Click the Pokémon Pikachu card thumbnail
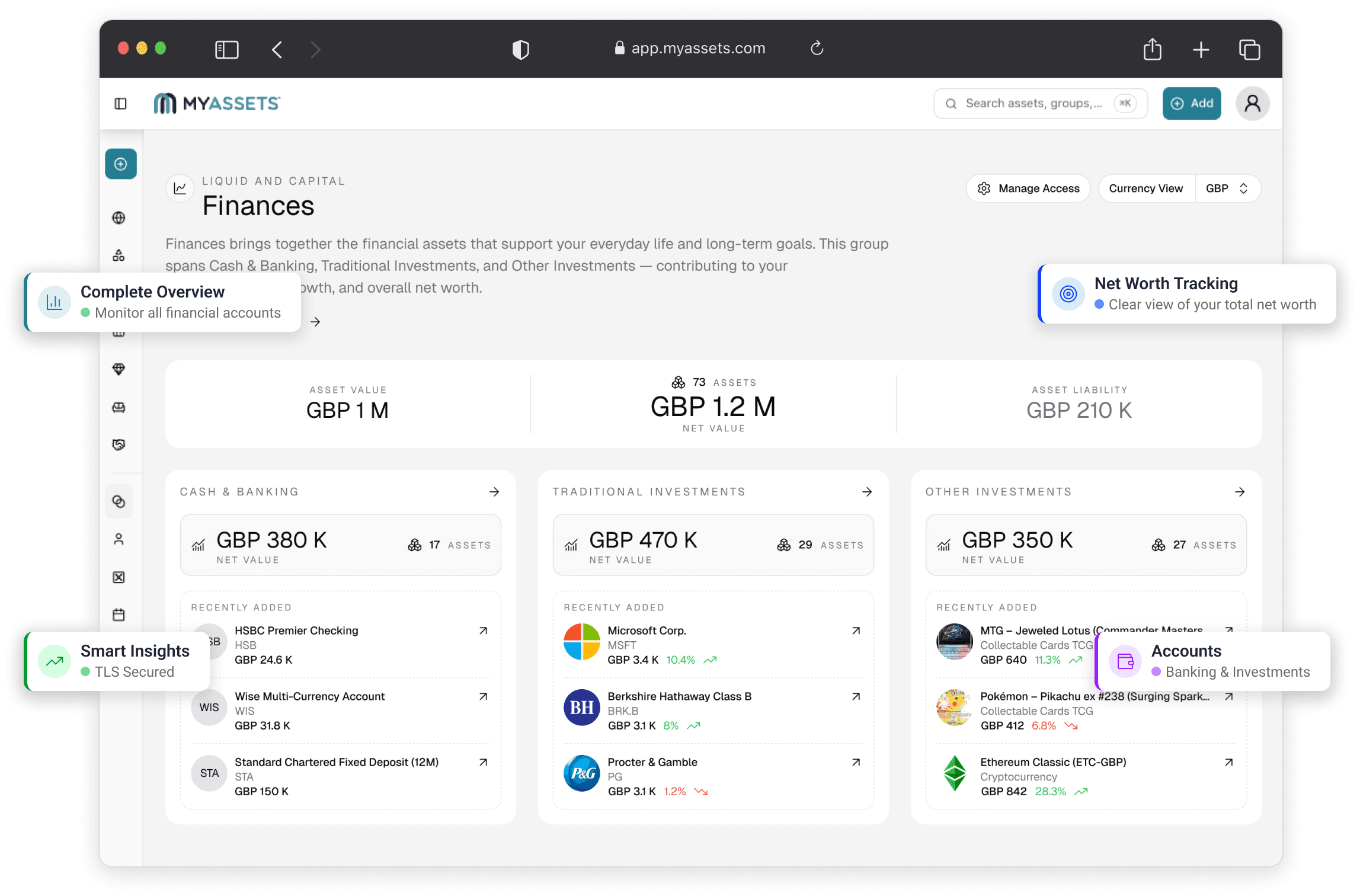This screenshot has width=1360, height=896. [x=955, y=708]
